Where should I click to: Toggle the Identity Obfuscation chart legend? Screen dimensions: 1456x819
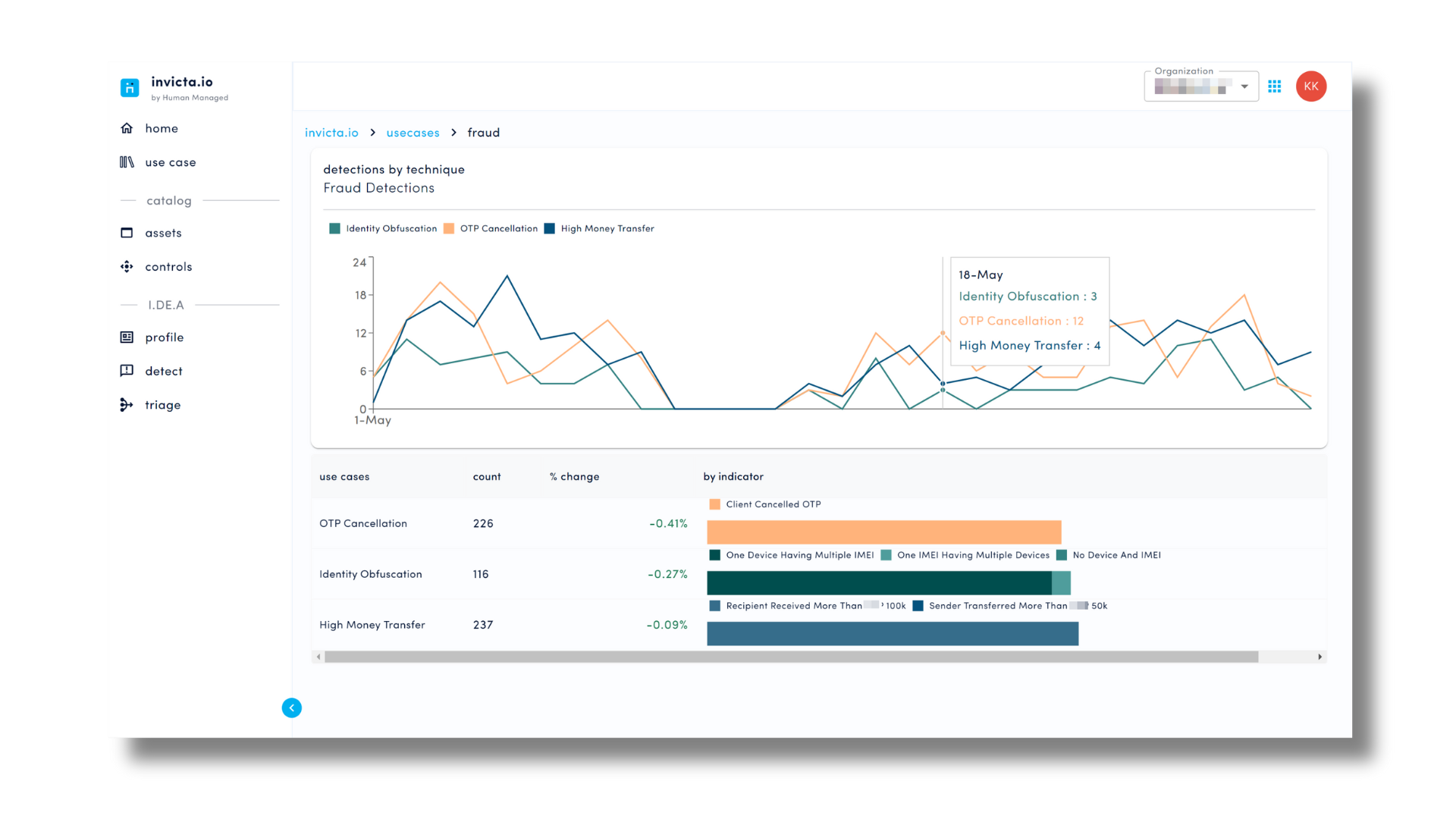point(384,228)
